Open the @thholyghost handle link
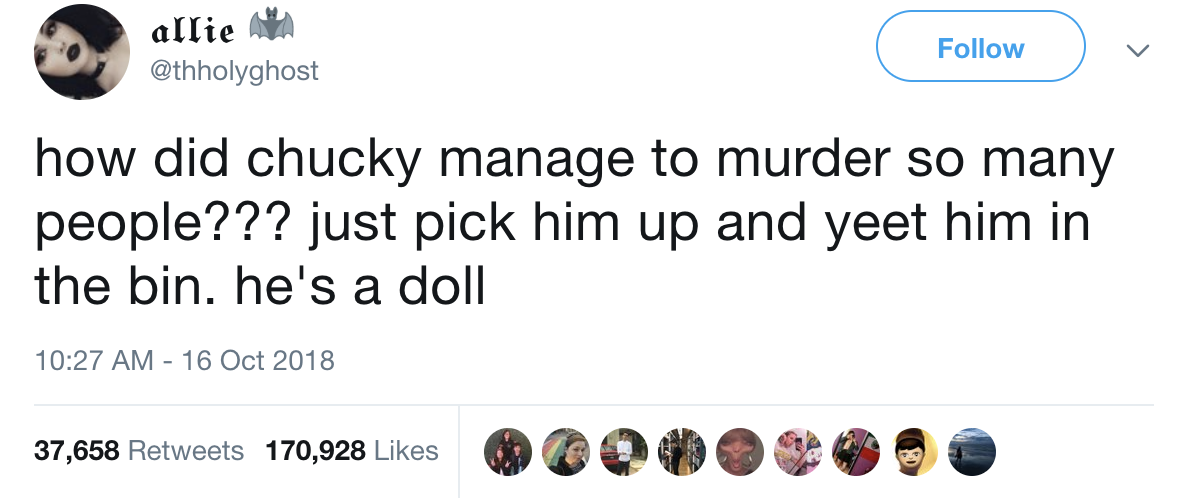Viewport: 1196px width, 498px height. pyautogui.click(x=233, y=72)
